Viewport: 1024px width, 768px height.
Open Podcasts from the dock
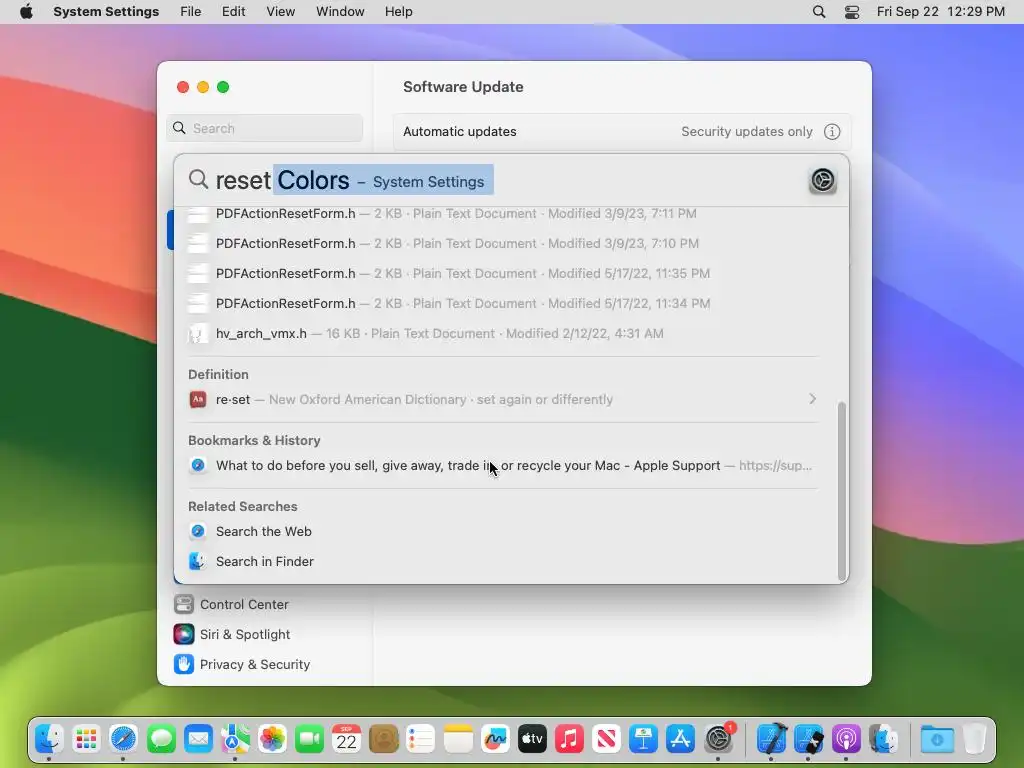coord(846,739)
